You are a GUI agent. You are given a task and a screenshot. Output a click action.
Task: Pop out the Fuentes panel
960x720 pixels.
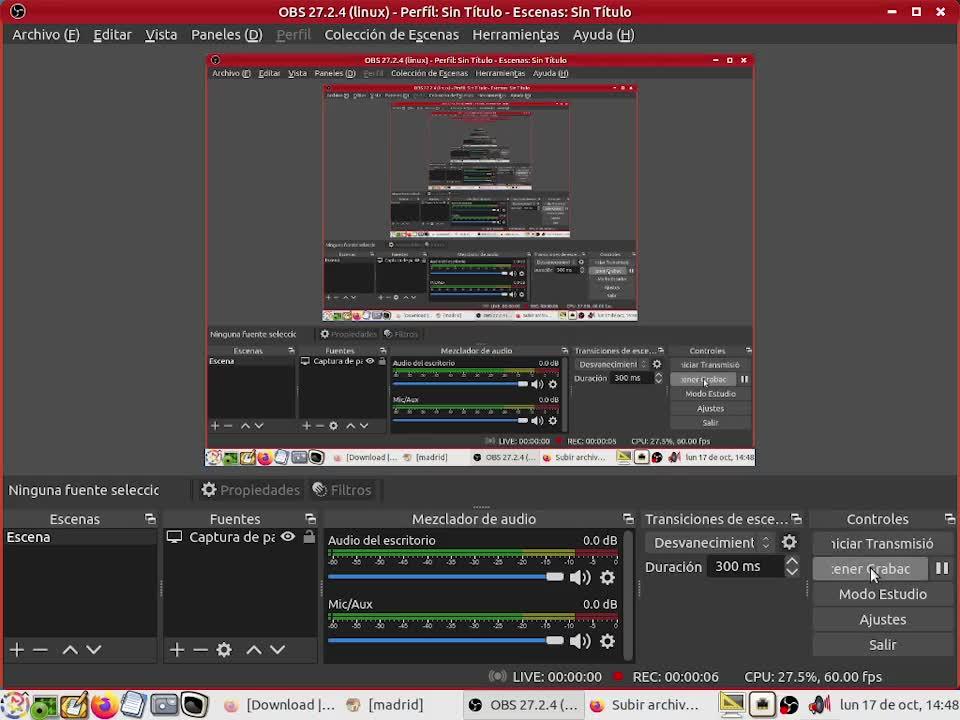310,519
